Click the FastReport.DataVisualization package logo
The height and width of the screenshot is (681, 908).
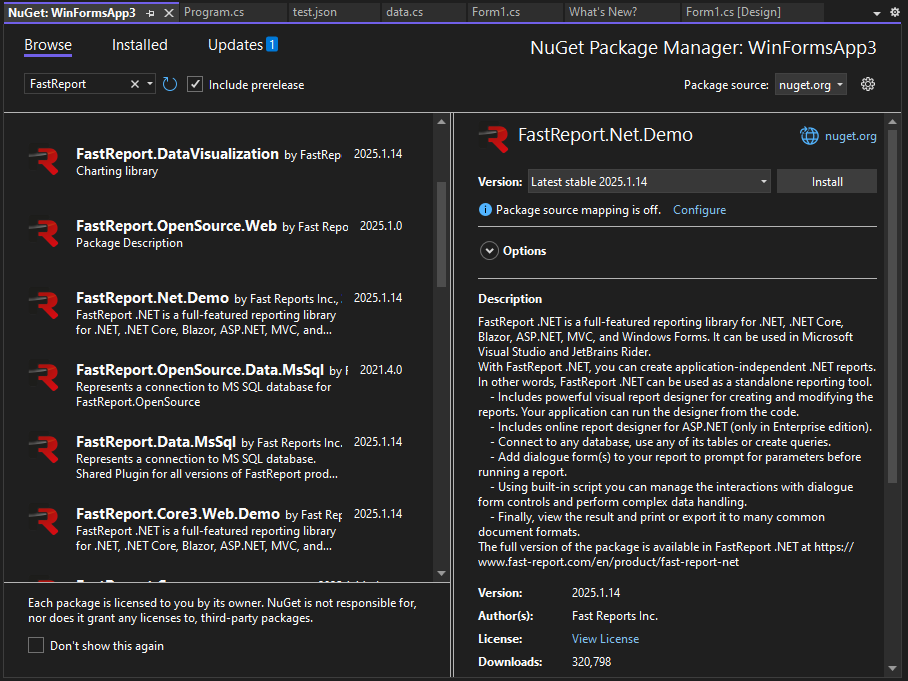point(45,162)
